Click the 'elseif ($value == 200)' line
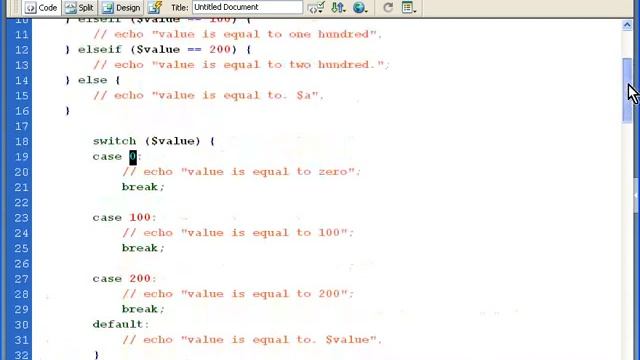 pyautogui.click(x=158, y=50)
